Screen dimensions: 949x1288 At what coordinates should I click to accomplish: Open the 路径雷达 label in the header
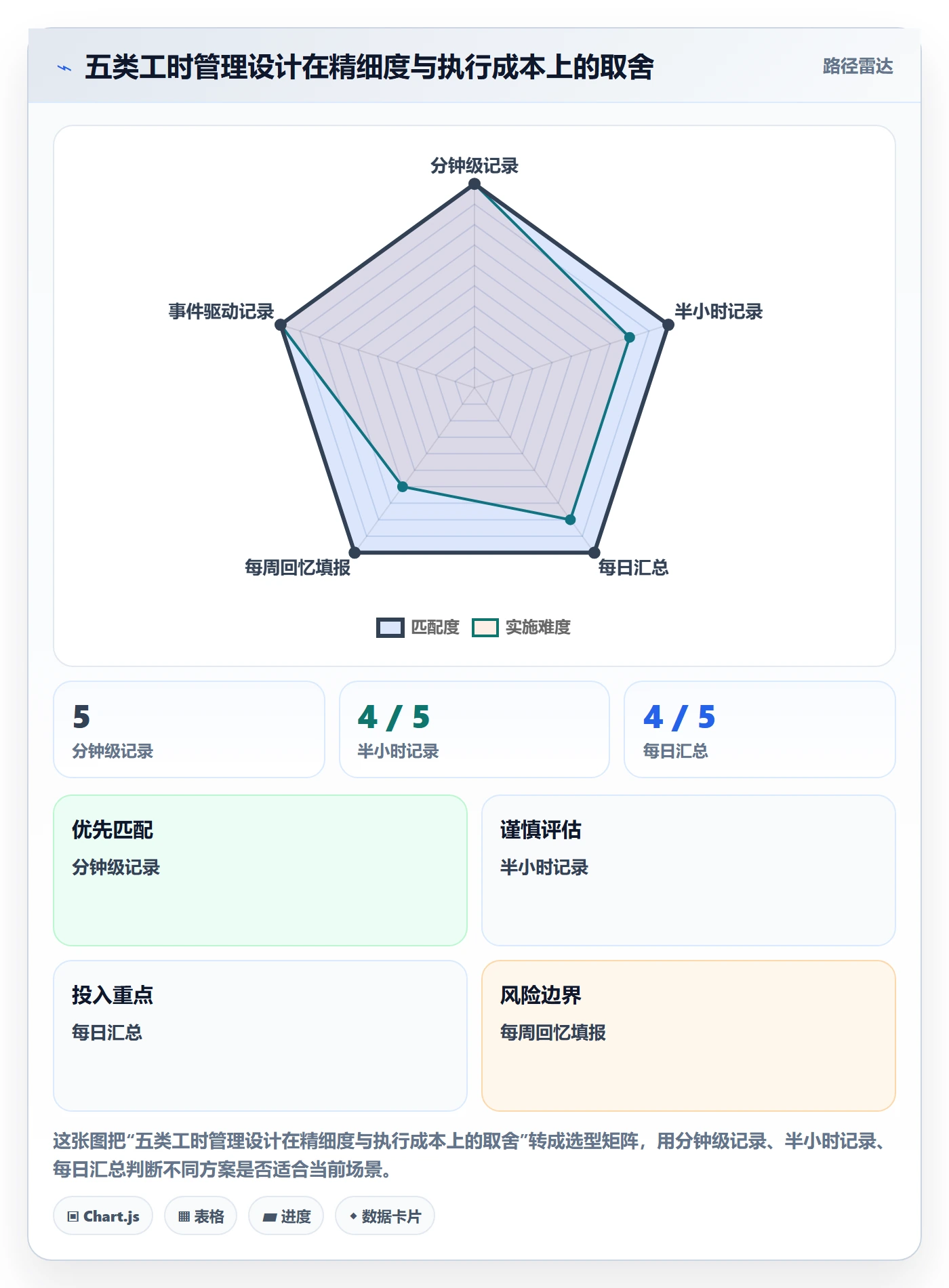[x=857, y=66]
